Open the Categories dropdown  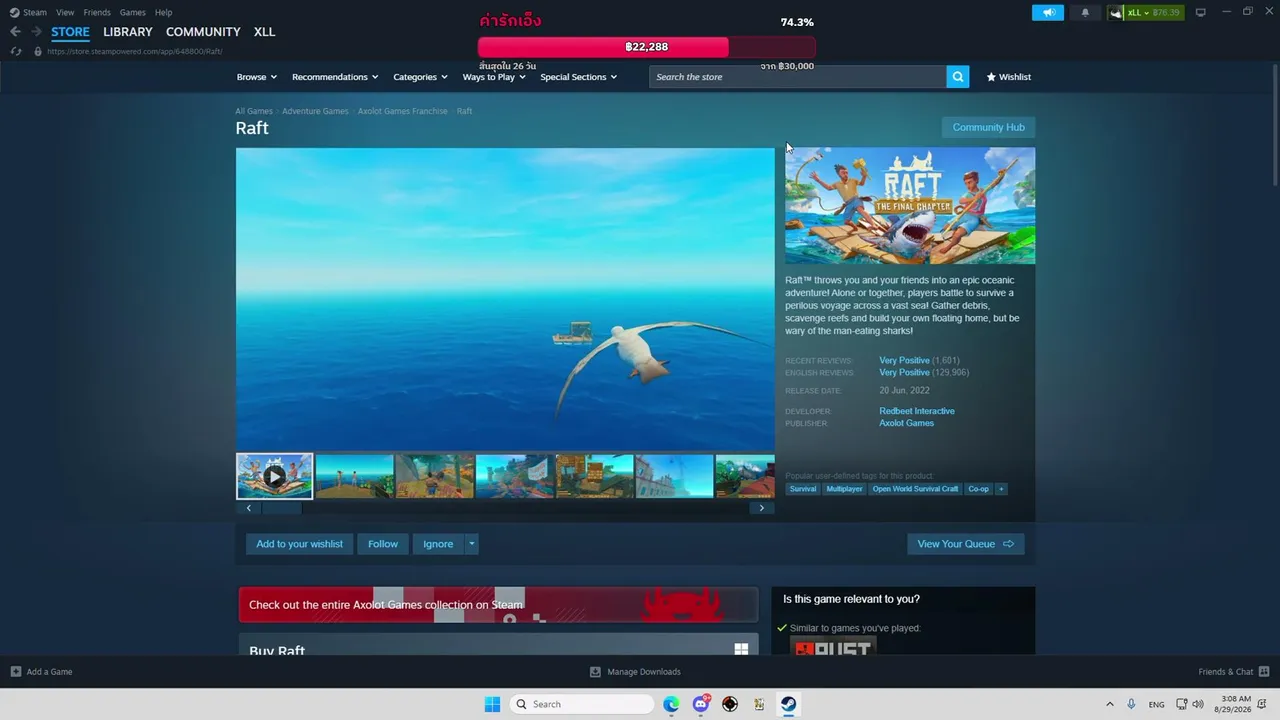tap(420, 77)
